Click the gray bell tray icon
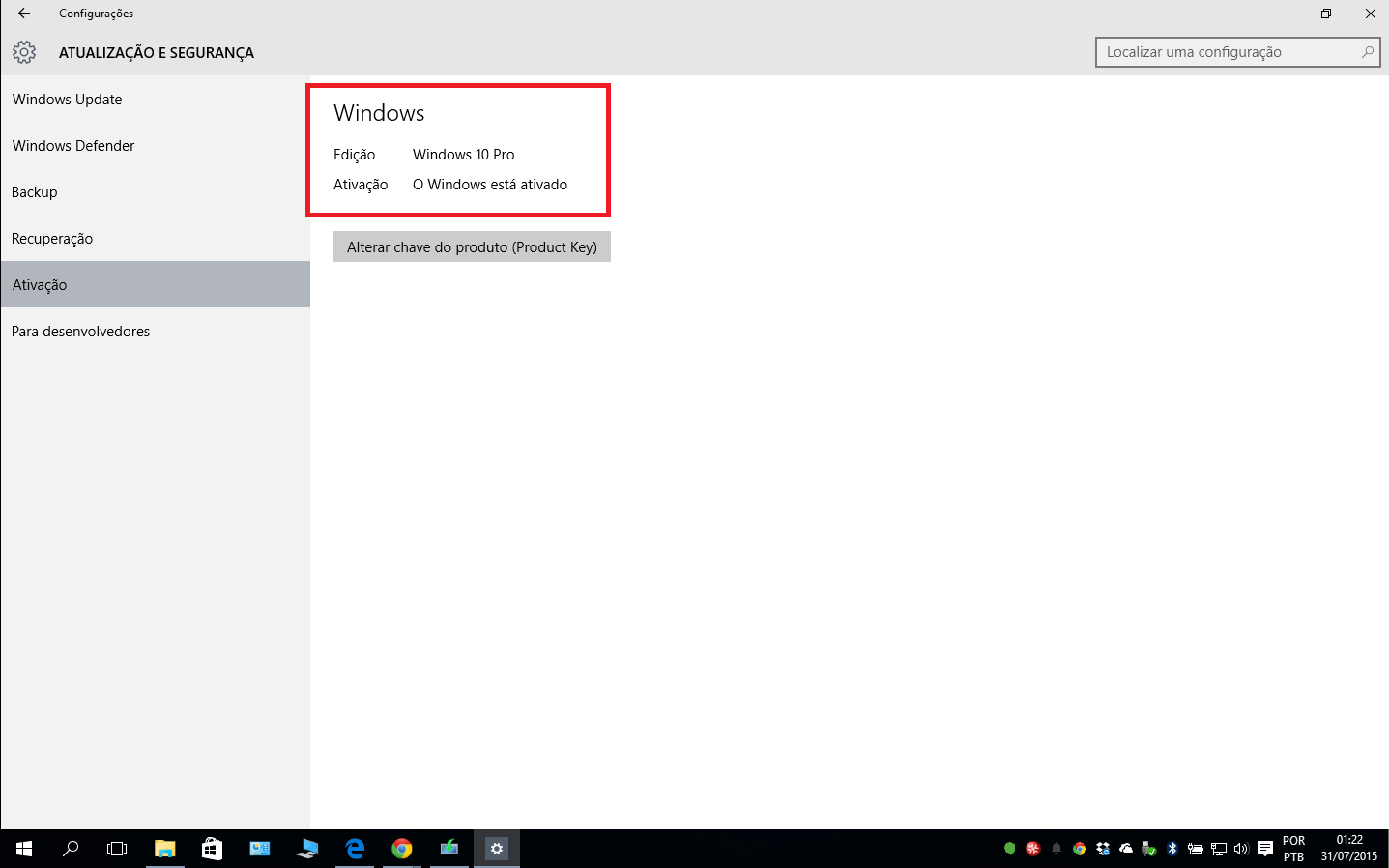 coord(1056,849)
